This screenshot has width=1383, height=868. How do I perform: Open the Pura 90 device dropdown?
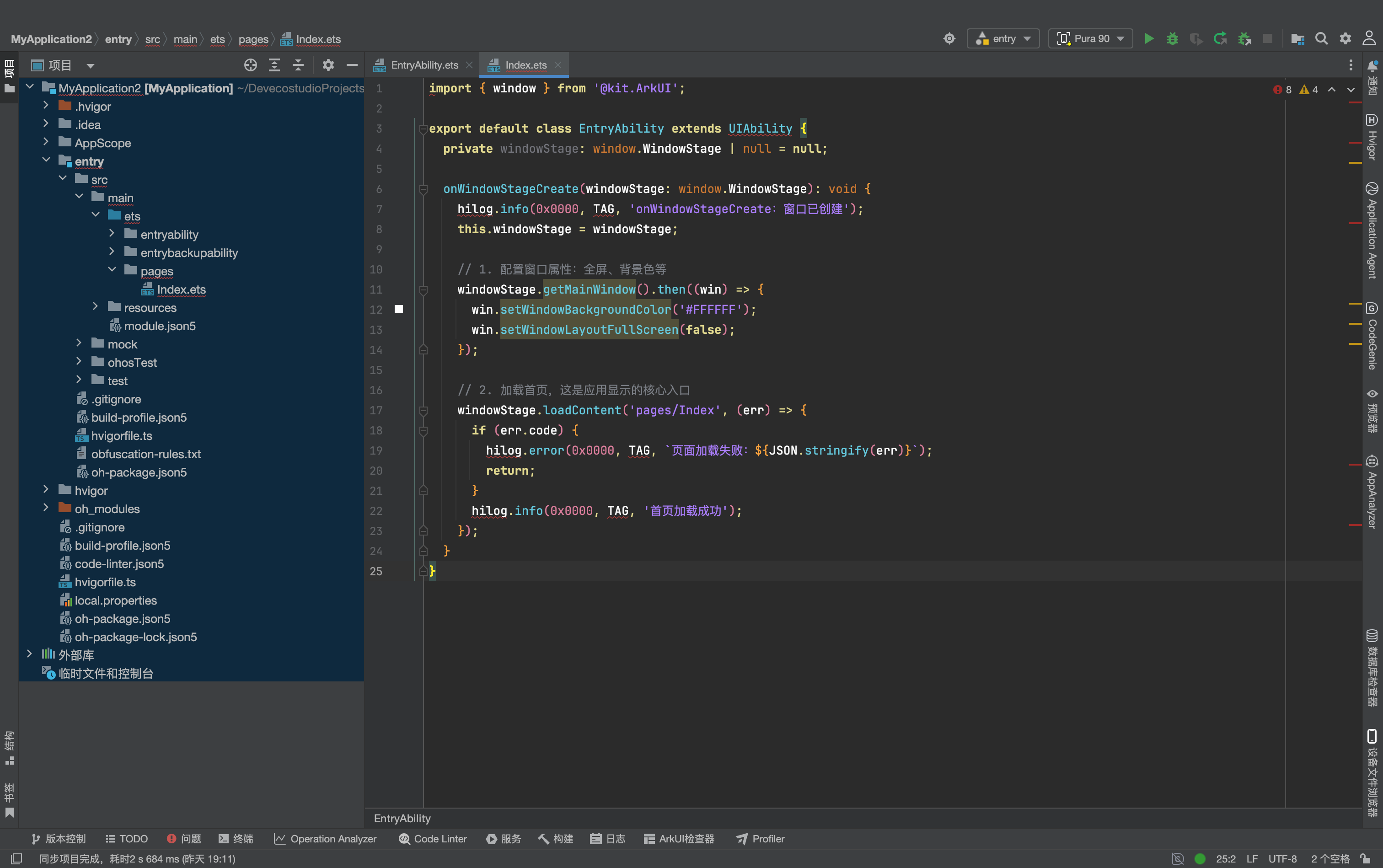click(x=1090, y=38)
